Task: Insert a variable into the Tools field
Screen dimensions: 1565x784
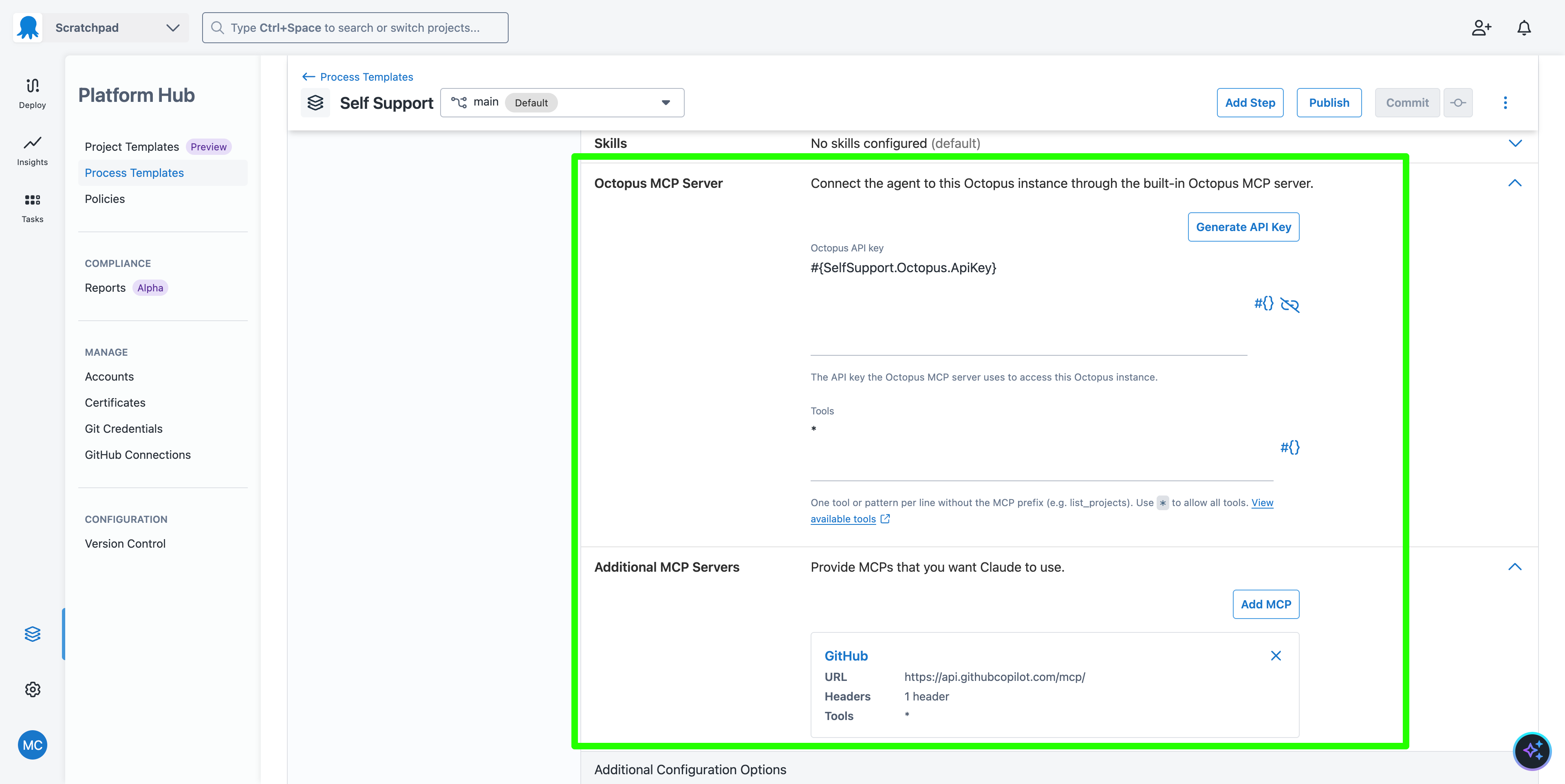Action: (x=1289, y=447)
